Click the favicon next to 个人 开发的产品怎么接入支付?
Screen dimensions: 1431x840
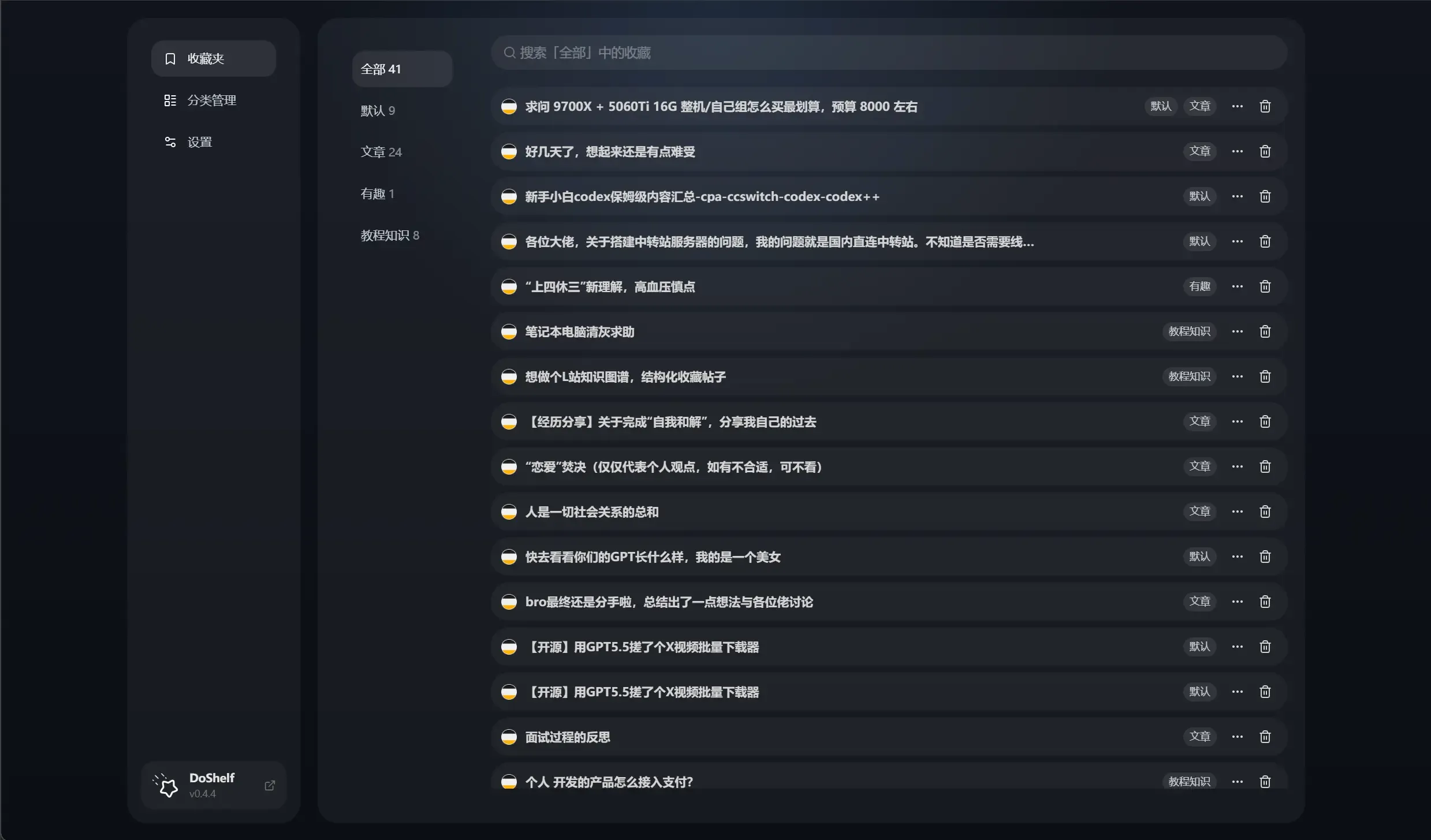[509, 782]
